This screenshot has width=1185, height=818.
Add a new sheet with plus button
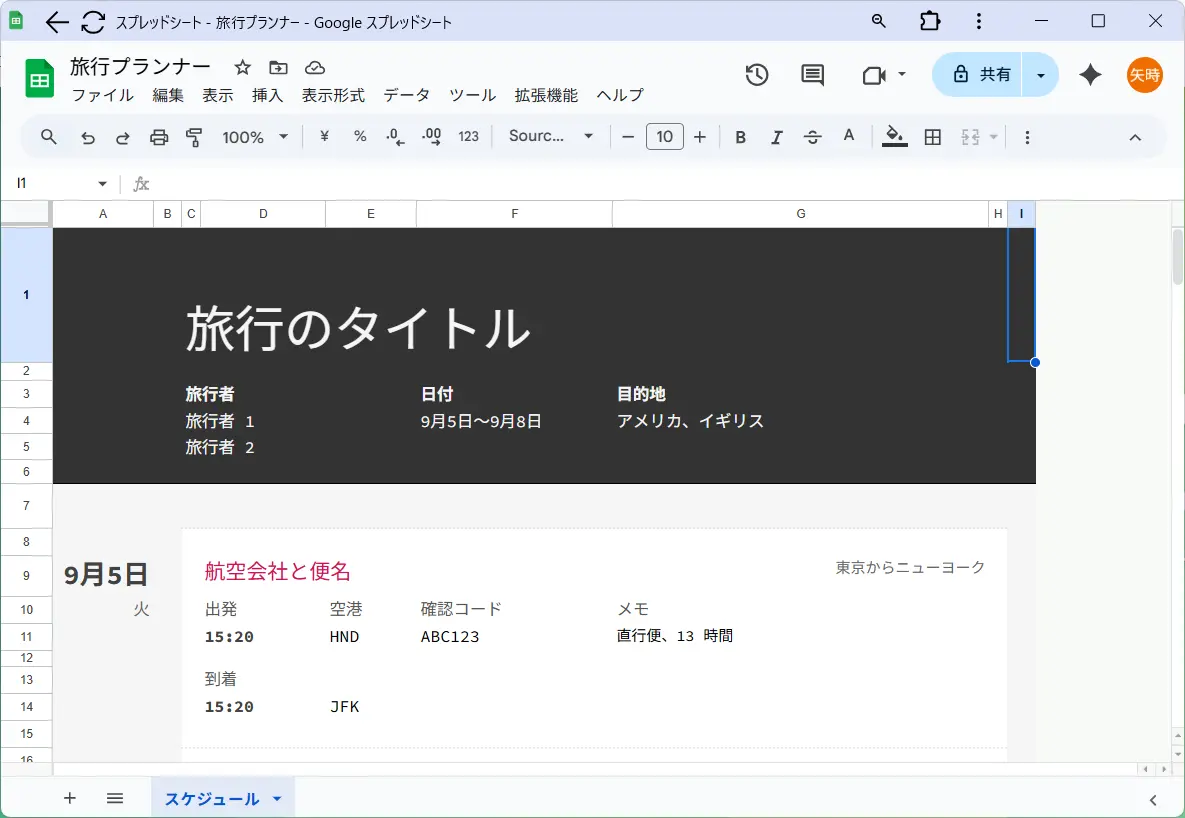tap(70, 798)
